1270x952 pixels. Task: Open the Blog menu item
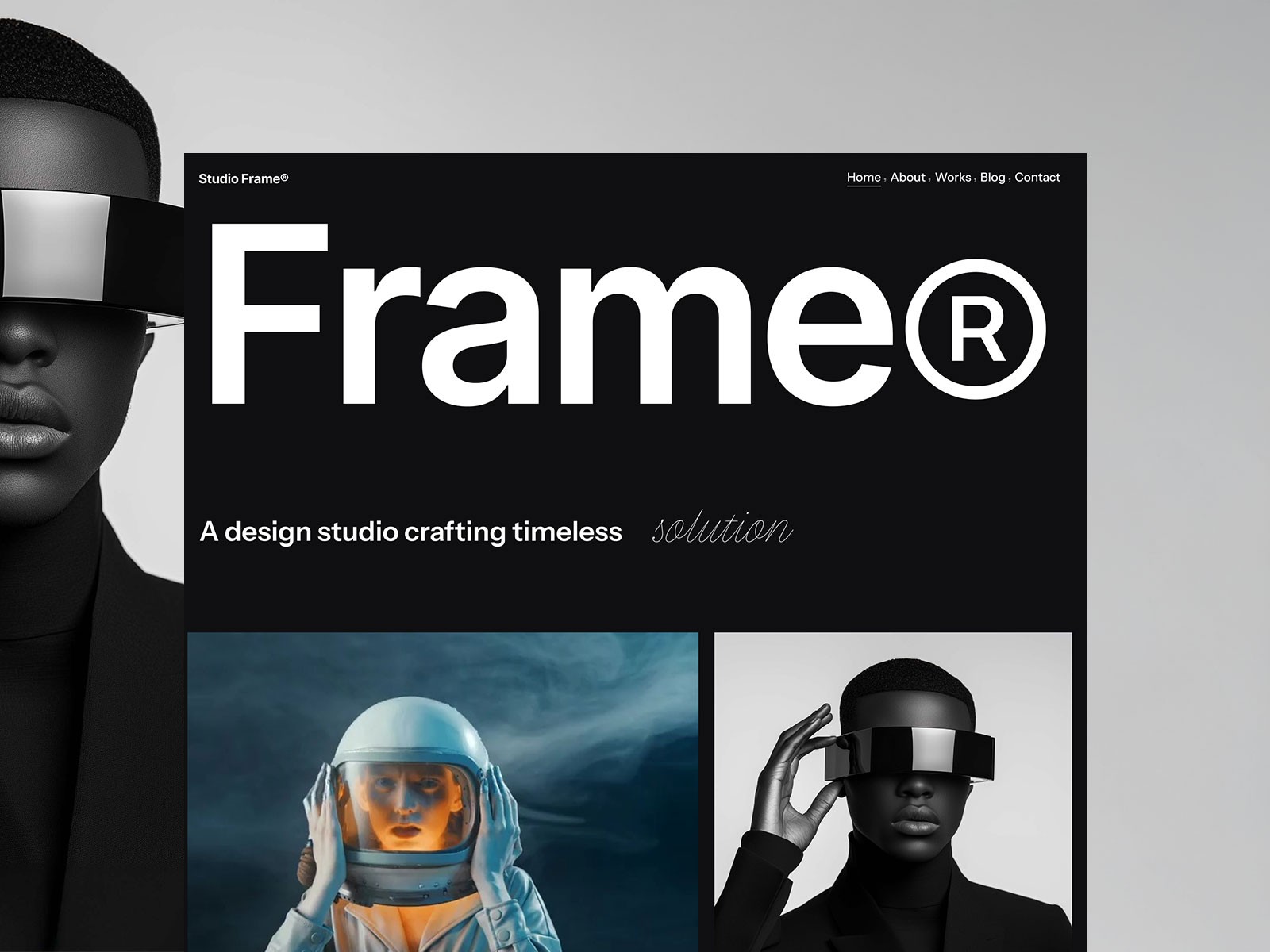click(x=992, y=178)
